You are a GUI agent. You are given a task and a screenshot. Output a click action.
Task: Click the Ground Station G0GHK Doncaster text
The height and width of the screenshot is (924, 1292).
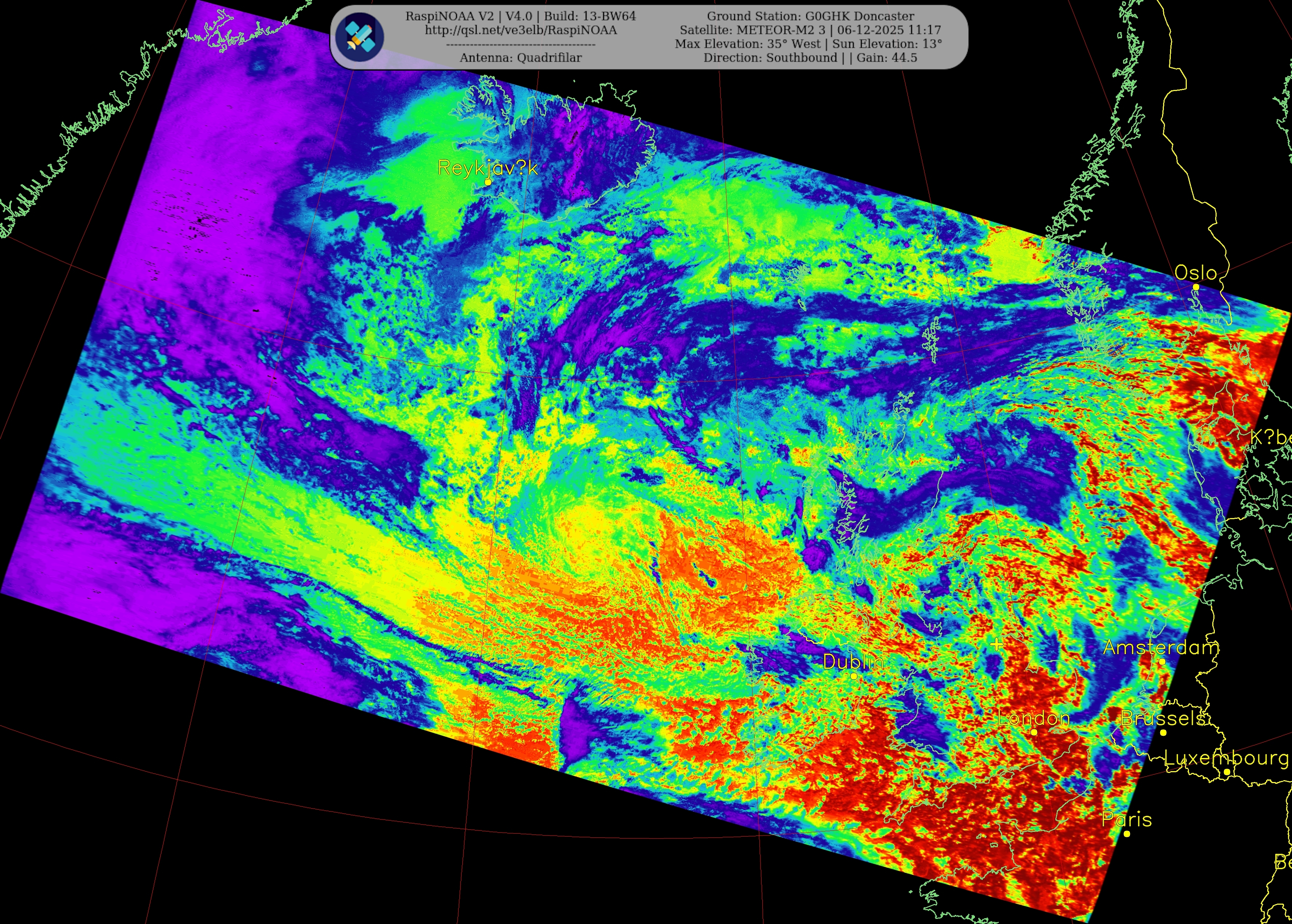(810, 16)
